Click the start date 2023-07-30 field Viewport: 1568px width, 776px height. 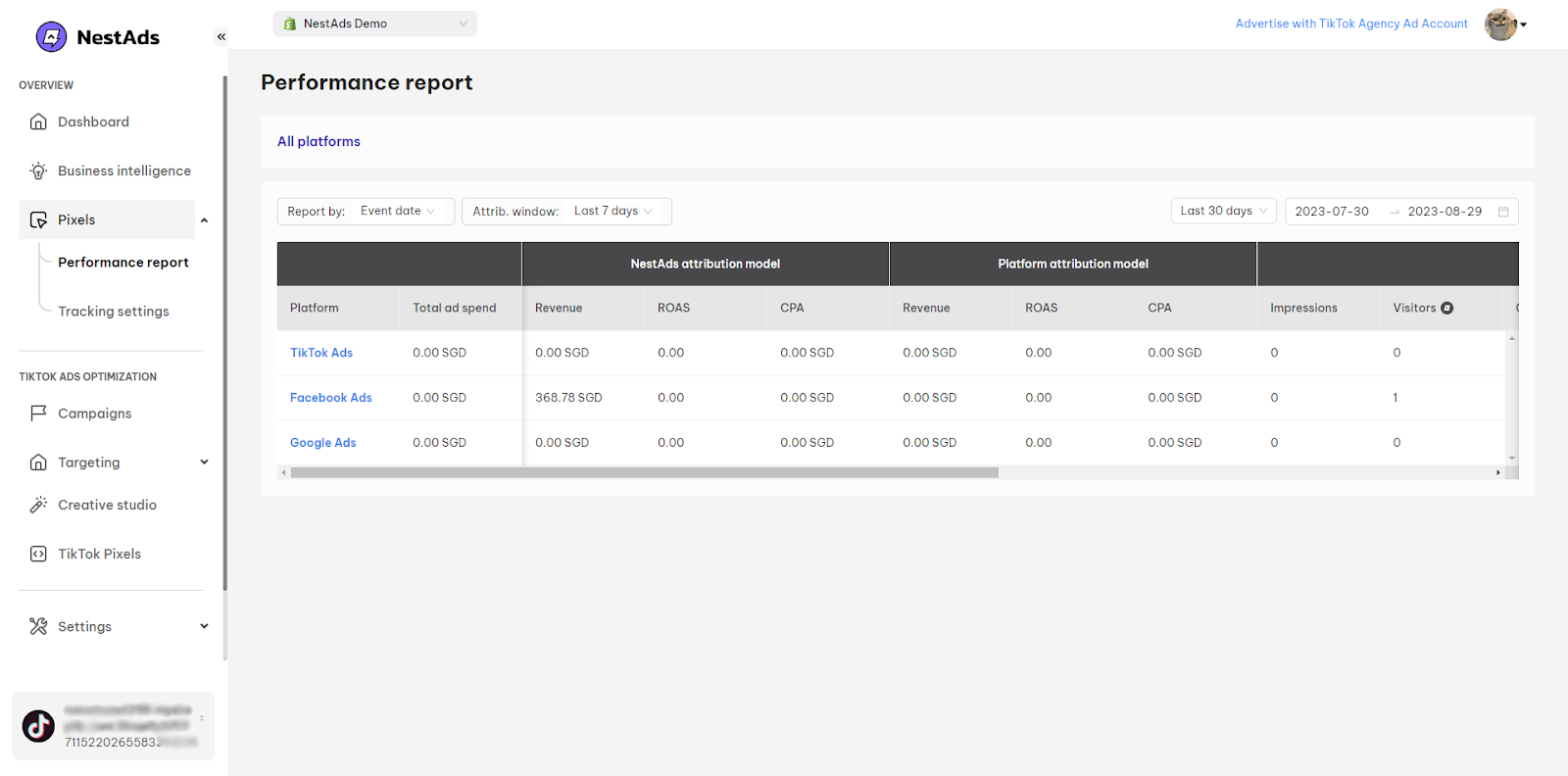1332,212
